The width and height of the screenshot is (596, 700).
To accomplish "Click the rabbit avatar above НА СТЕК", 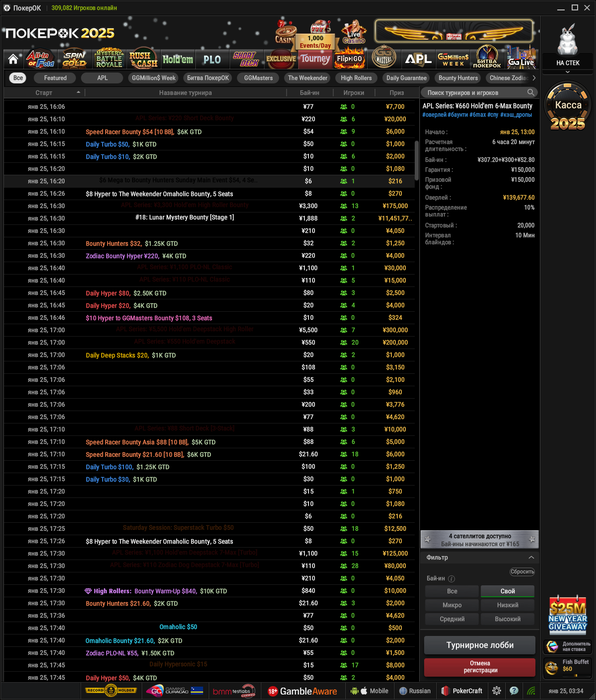I will [567, 40].
